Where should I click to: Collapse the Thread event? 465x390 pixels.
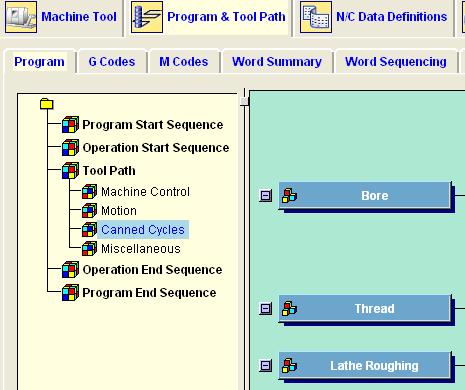[x=266, y=309]
